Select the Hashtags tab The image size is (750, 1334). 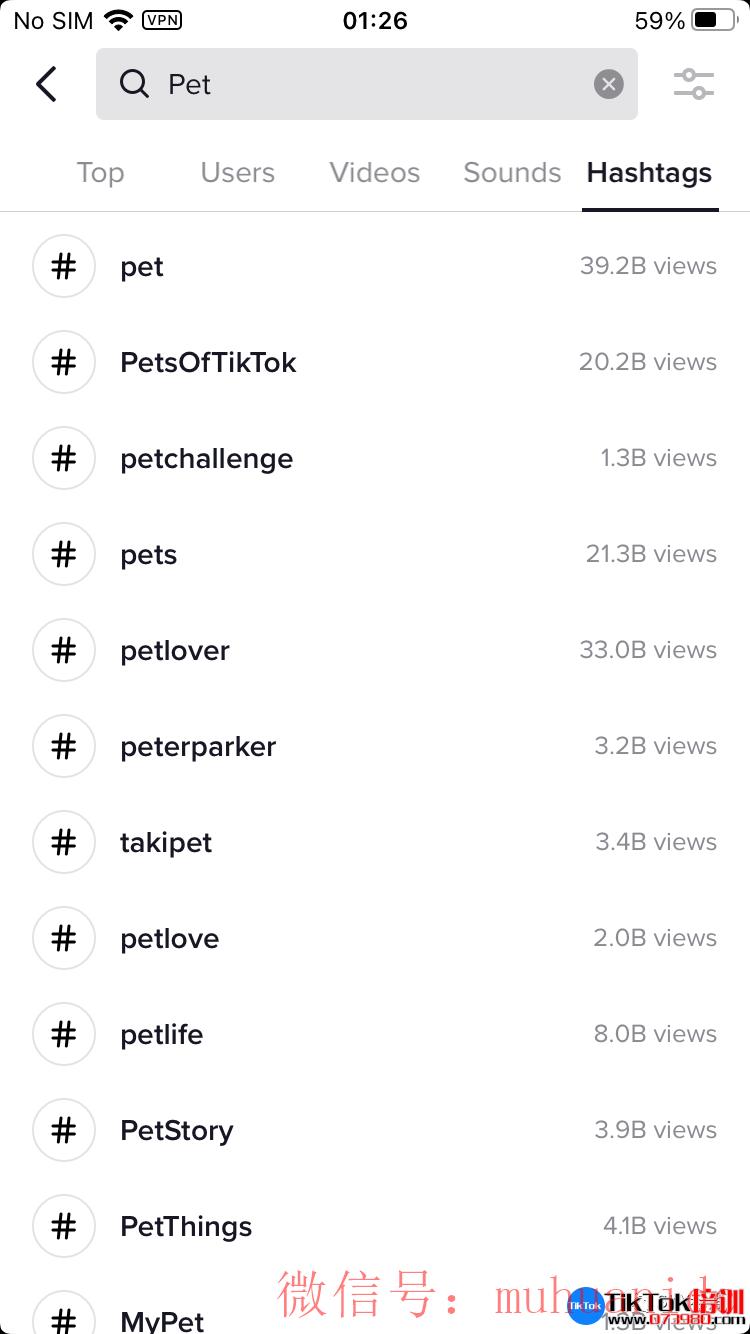[649, 173]
